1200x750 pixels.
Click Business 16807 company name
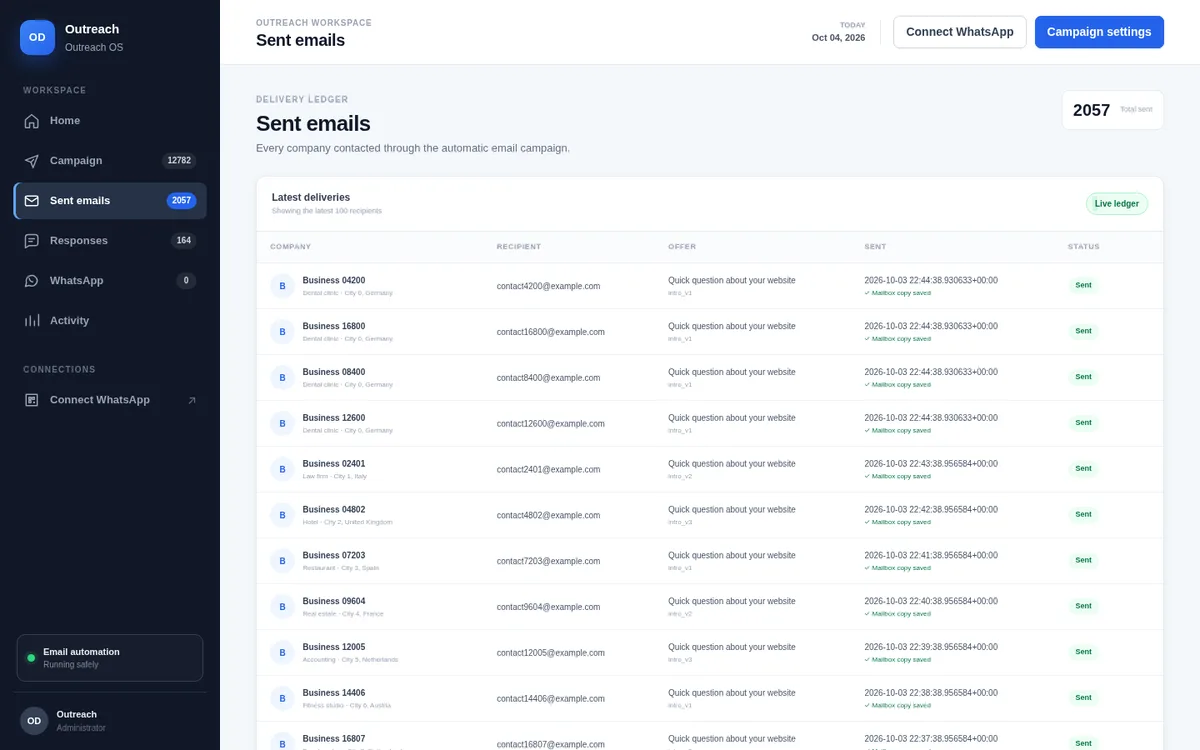(x=334, y=739)
